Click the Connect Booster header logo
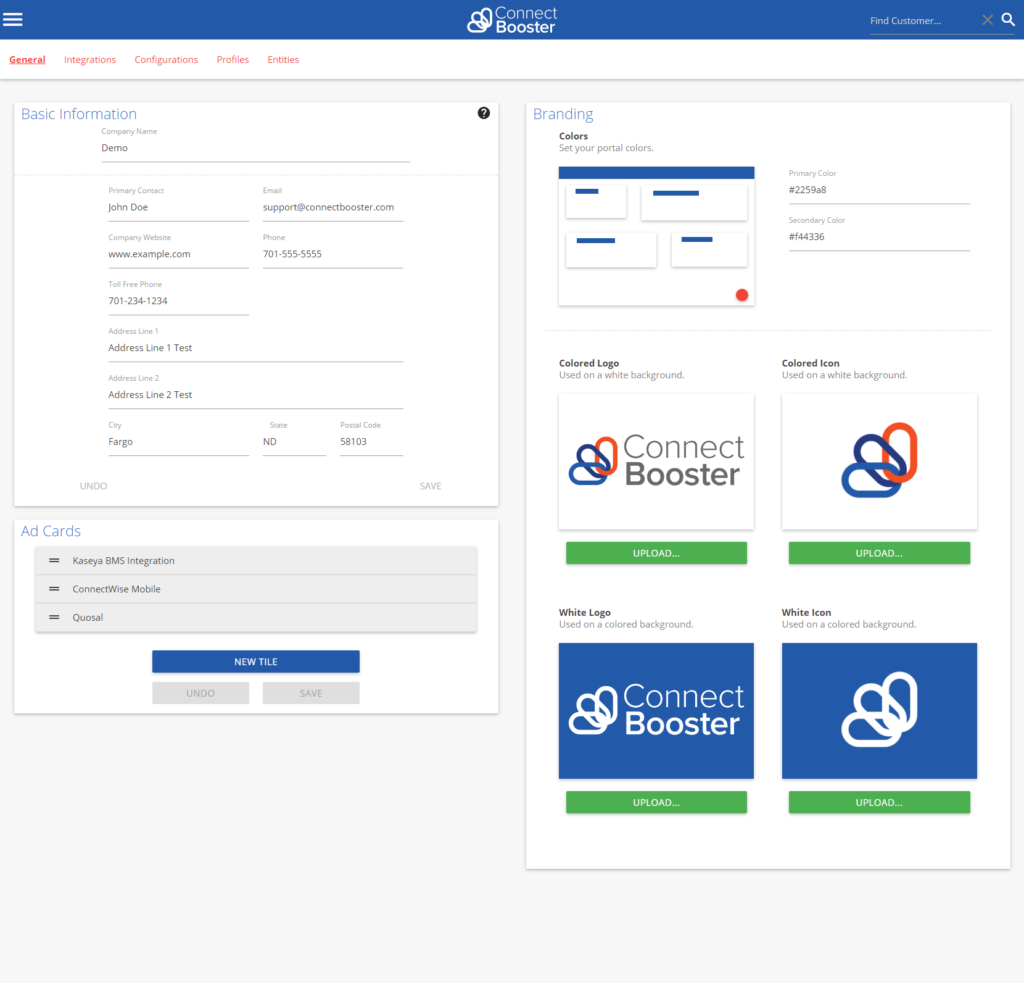The width and height of the screenshot is (1024, 983). [x=512, y=20]
